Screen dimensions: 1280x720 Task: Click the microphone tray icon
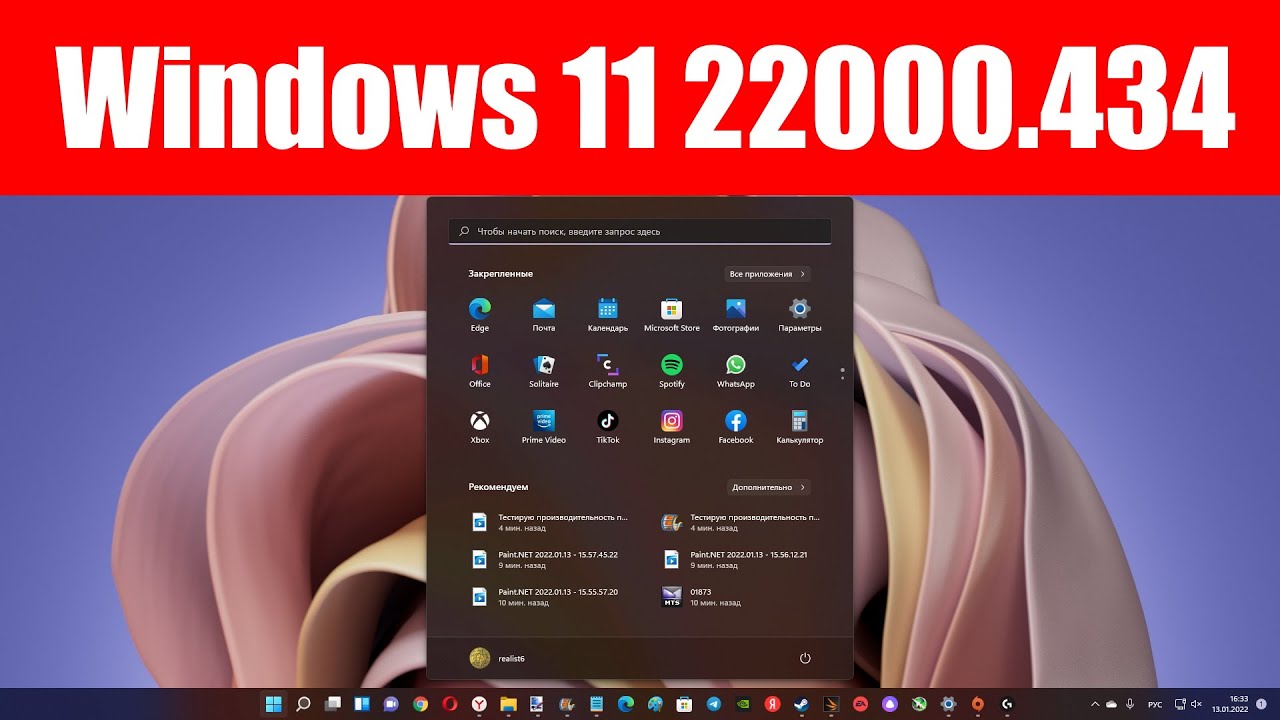click(x=1129, y=704)
